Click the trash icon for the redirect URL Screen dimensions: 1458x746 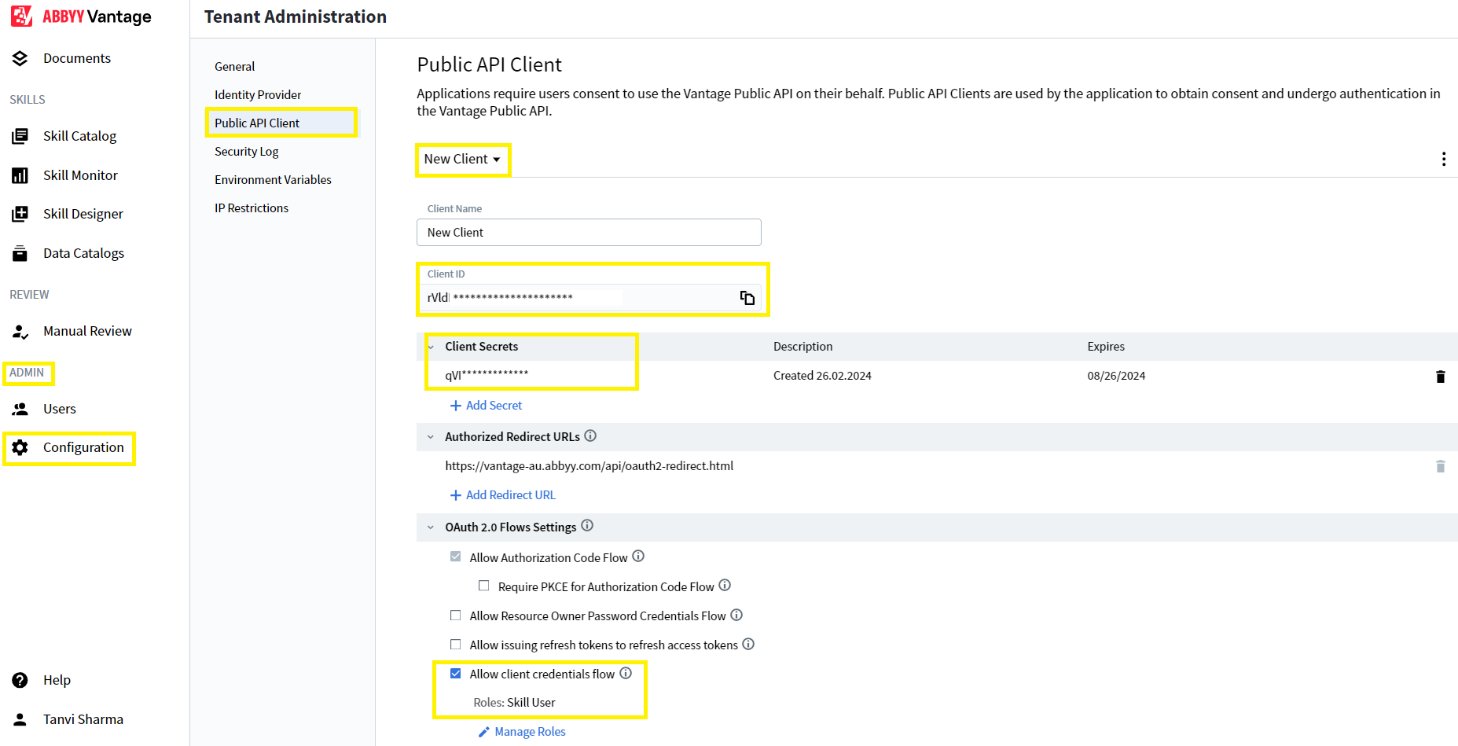(1440, 466)
